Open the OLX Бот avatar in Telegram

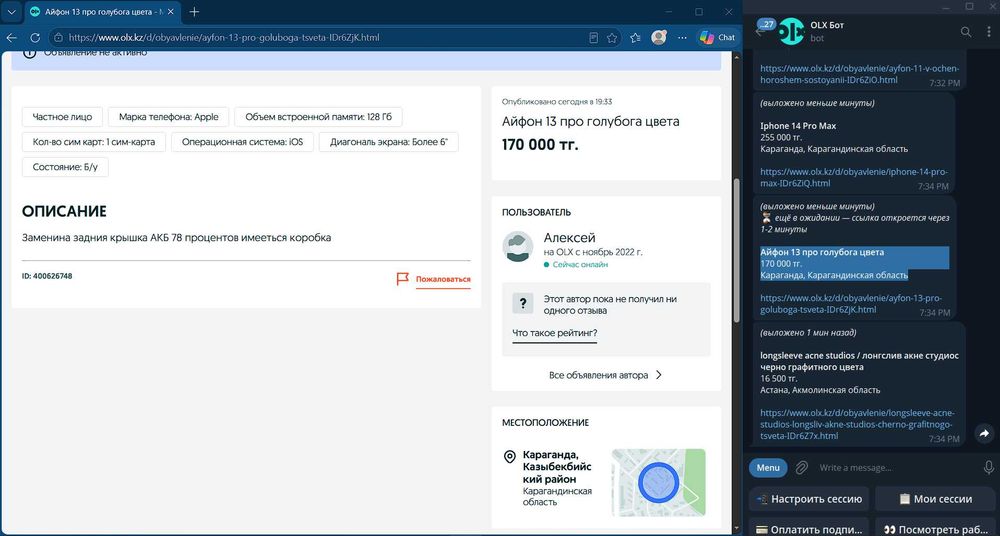click(x=791, y=31)
